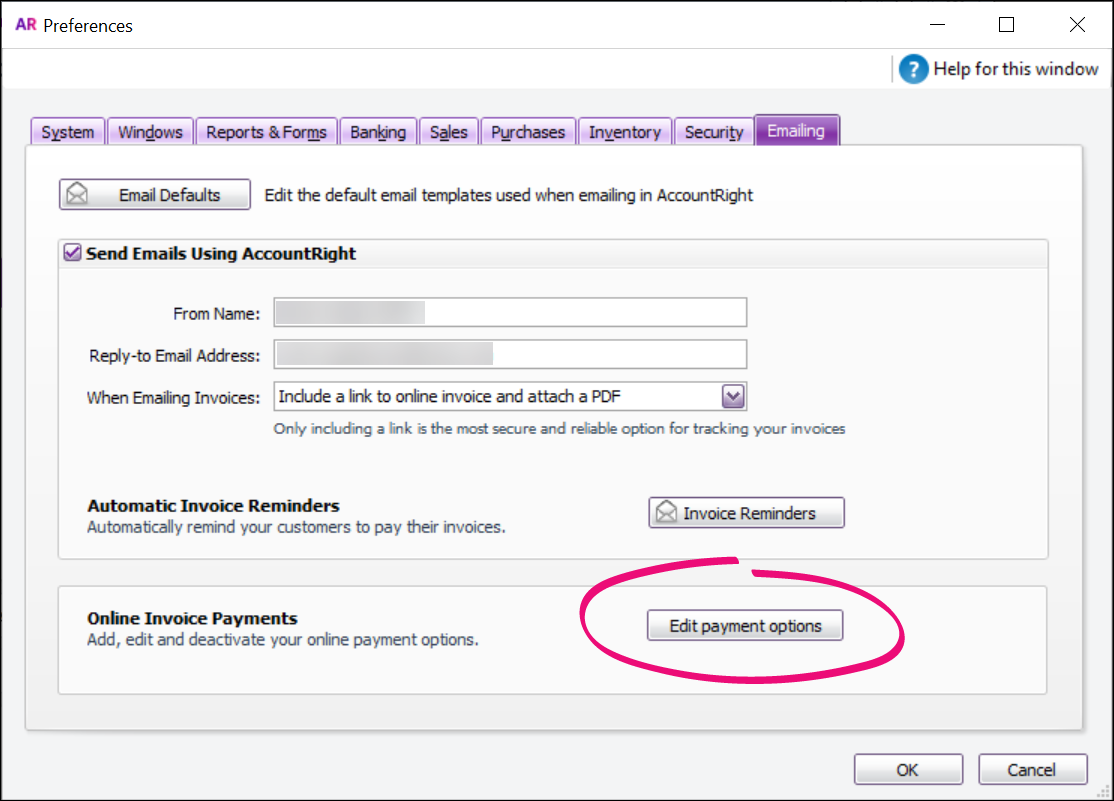Switch to the Windows tab
Image resolution: width=1114 pixels, height=801 pixels.
pos(150,132)
